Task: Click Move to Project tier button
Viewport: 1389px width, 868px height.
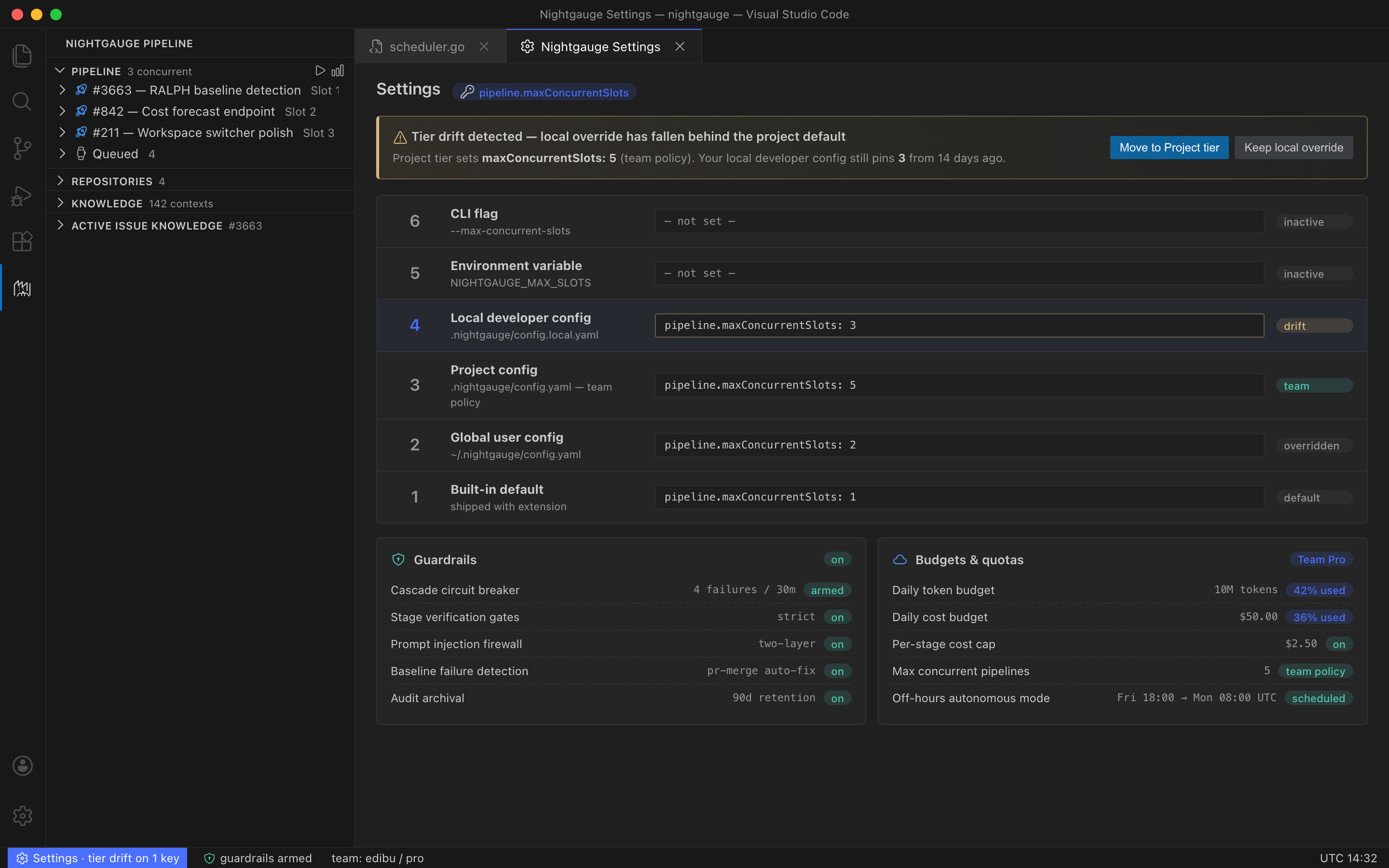Action: [1169, 148]
